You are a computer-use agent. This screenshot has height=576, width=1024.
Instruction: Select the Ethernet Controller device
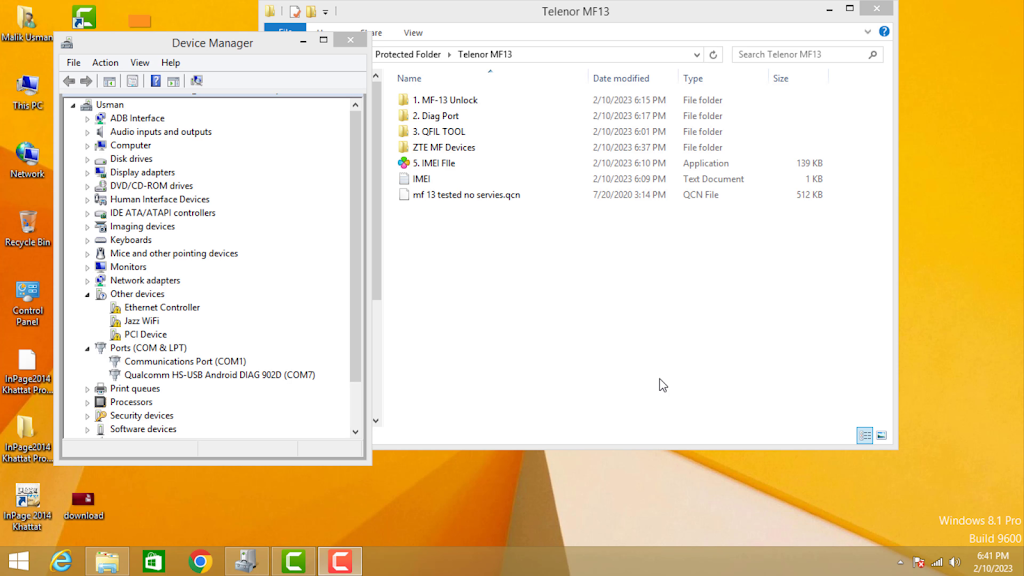[x=162, y=308]
